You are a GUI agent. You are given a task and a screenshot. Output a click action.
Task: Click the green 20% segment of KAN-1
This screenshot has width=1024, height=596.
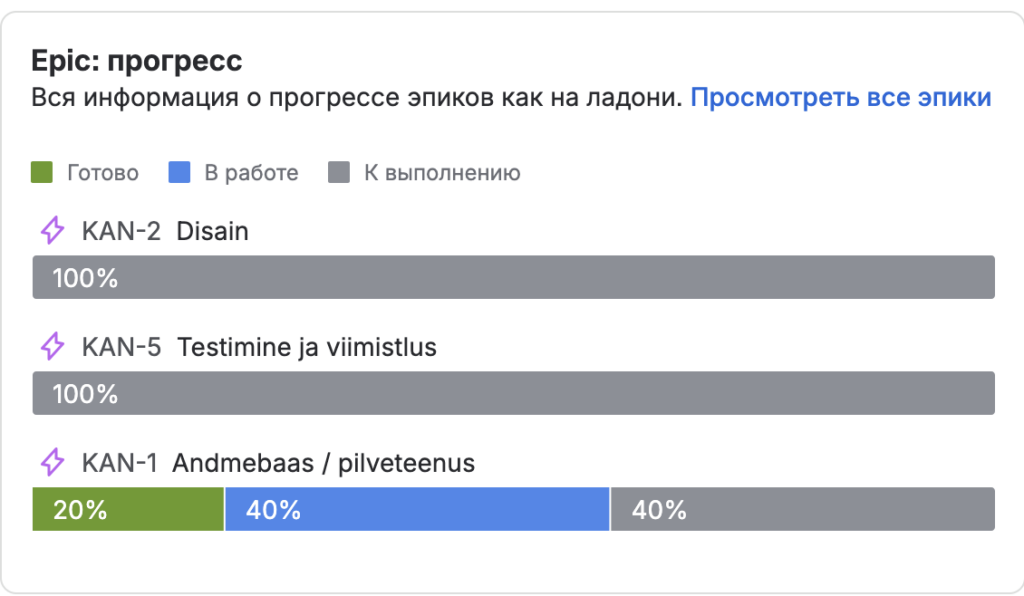coord(128,509)
